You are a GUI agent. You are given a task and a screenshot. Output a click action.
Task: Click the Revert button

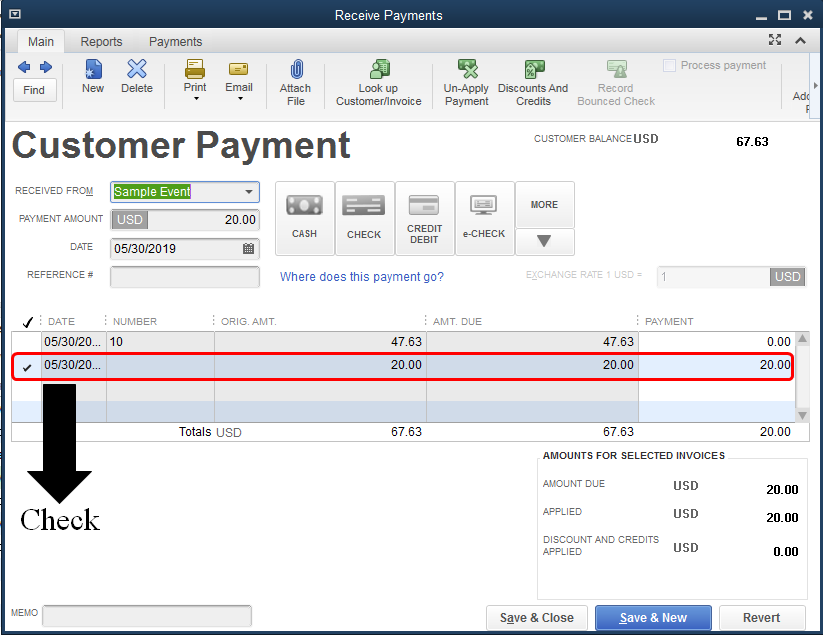tap(762, 618)
